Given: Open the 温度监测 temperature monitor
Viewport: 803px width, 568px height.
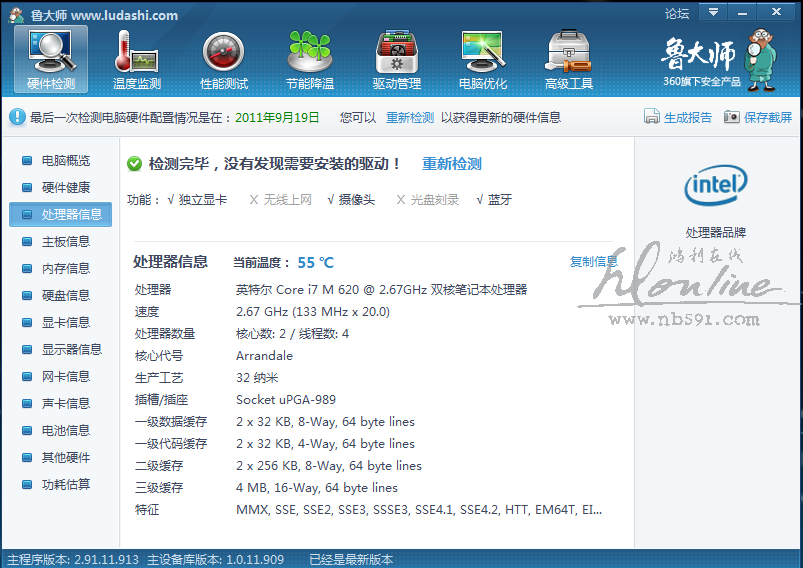Looking at the screenshot, I should 137,59.
